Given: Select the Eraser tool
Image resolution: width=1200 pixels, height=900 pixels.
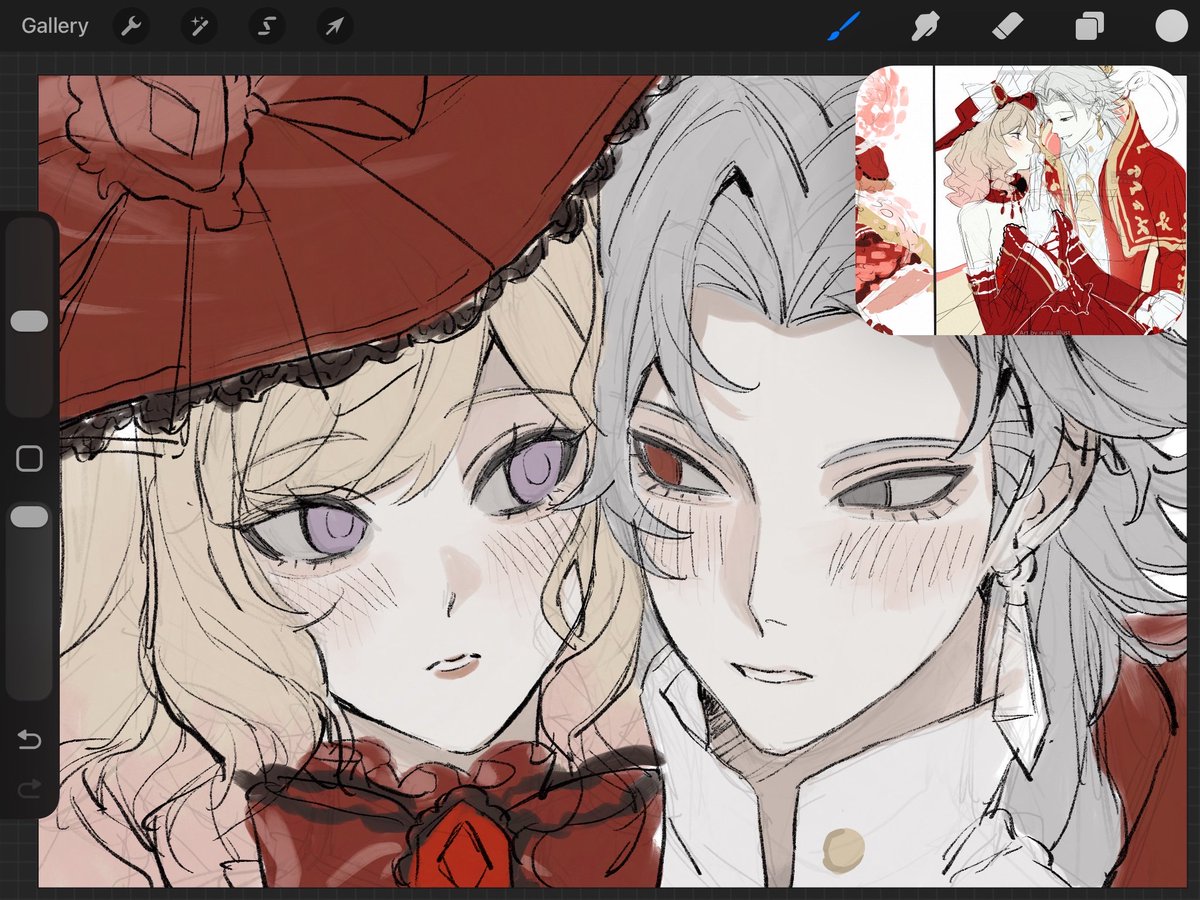Looking at the screenshot, I should pos(1009,26).
